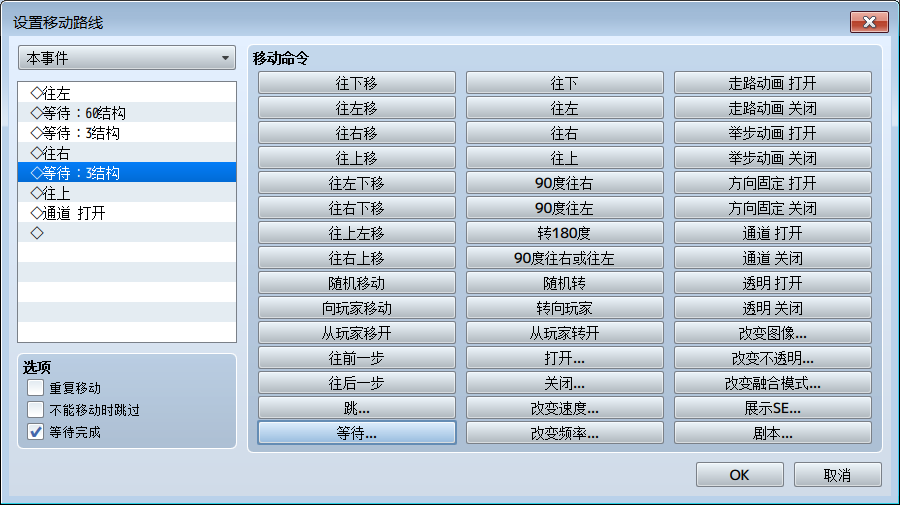Click the 举步动画 关闭 button
900x505 pixels.
pyautogui.click(x=773, y=158)
